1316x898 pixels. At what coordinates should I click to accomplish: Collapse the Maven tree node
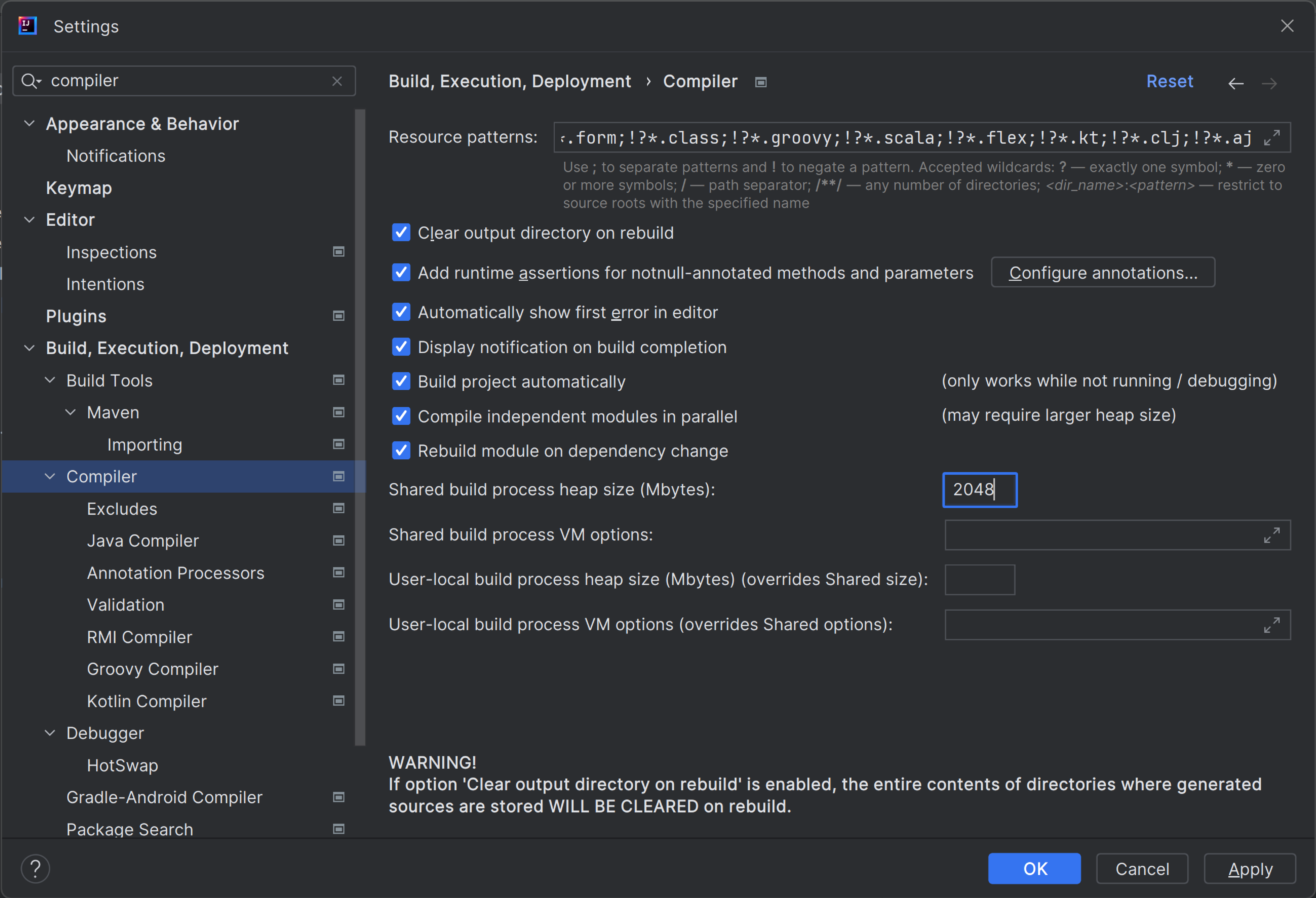tap(70, 412)
